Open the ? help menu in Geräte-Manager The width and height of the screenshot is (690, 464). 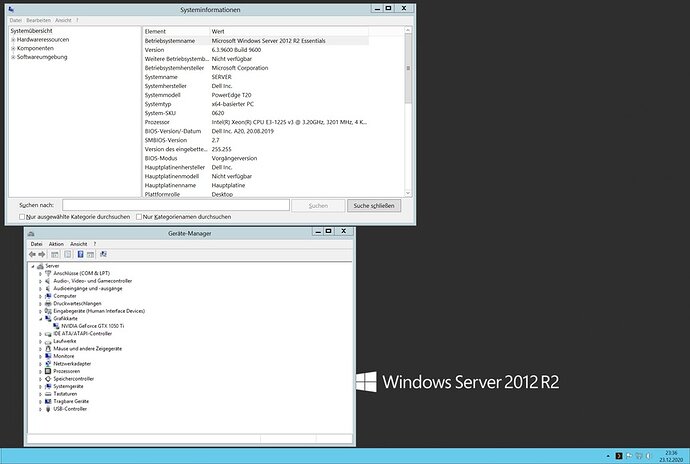pos(94,244)
